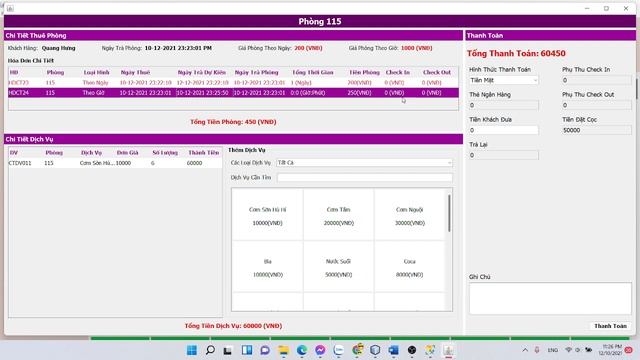The image size is (640, 360).
Task: Click the Trả Lại field
Action: (x=504, y=155)
